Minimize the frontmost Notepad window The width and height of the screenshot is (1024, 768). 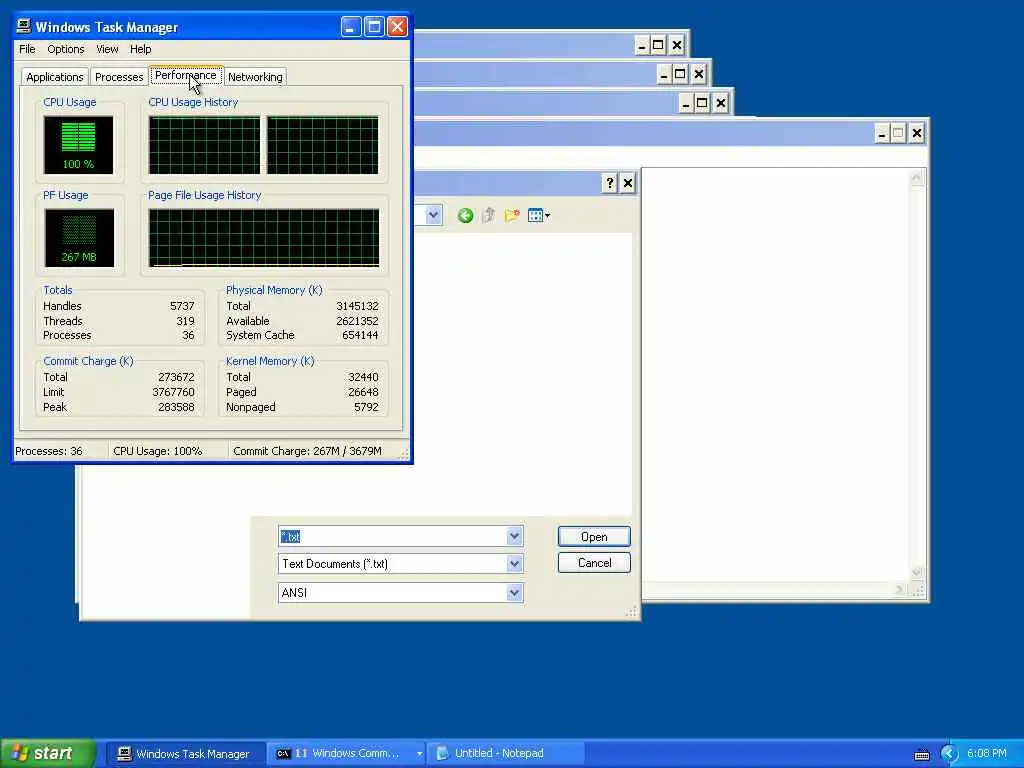click(882, 133)
